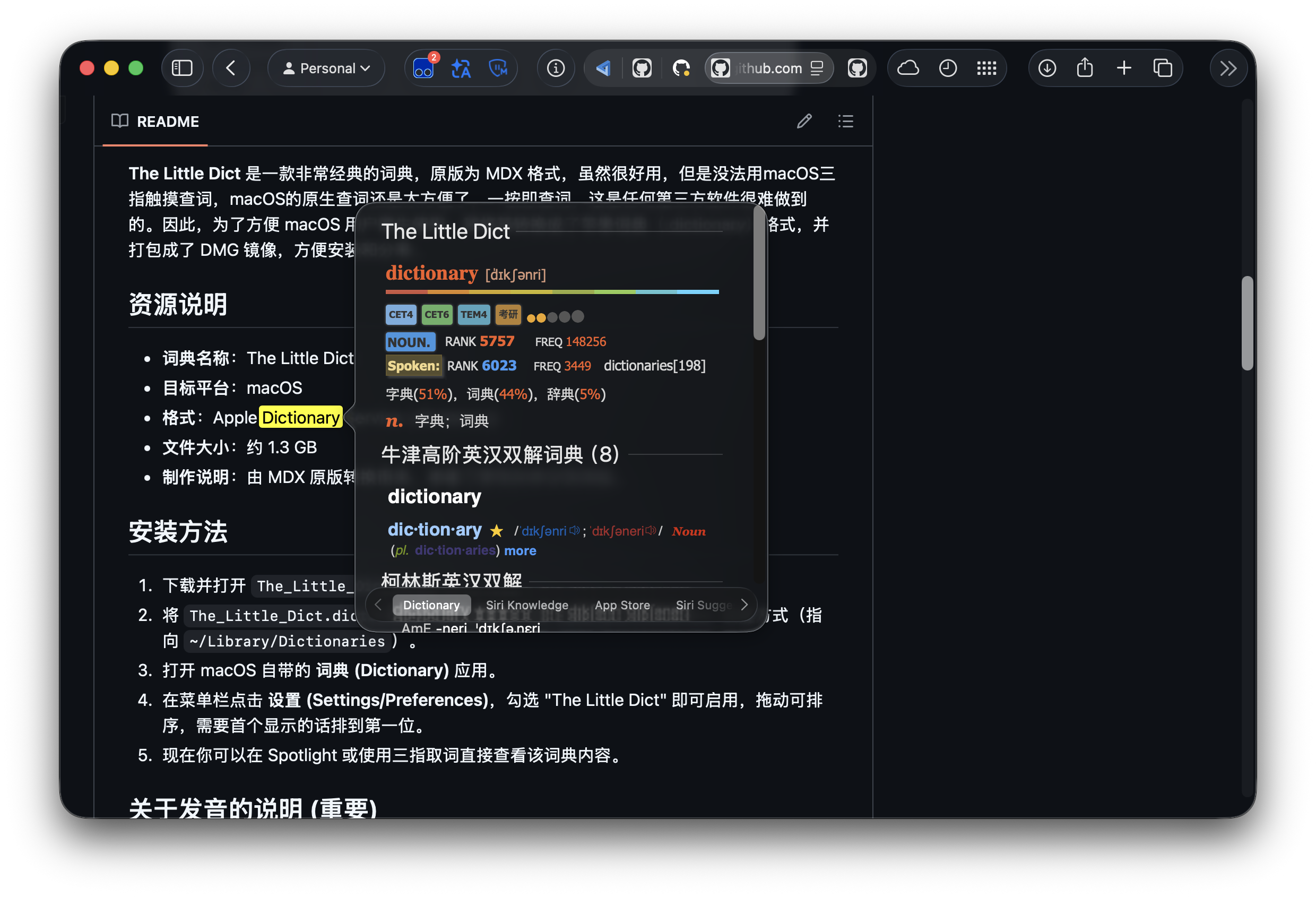
Task: Click 'dictionaries[198]' text
Action: 654,366
